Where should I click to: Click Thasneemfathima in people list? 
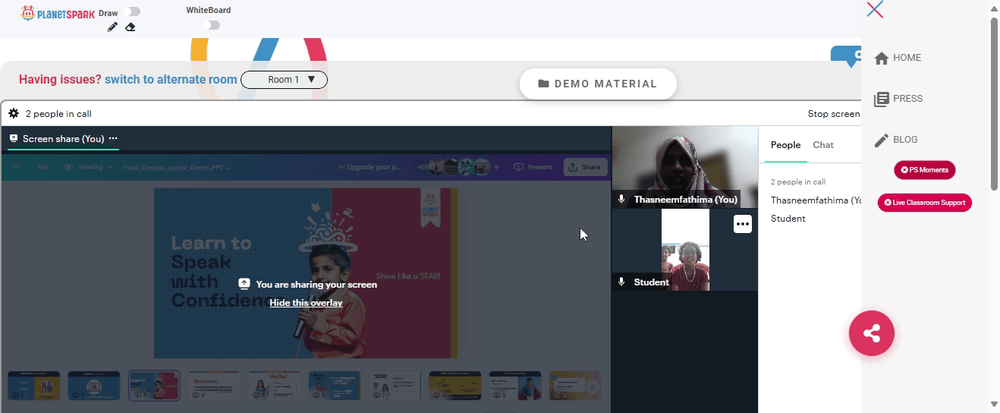(x=816, y=200)
